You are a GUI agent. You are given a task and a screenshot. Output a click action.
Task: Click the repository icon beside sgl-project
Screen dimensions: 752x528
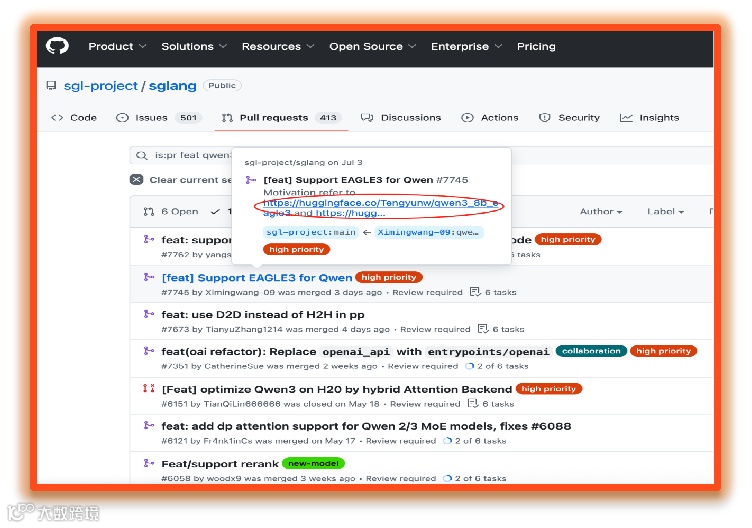pyautogui.click(x=51, y=86)
